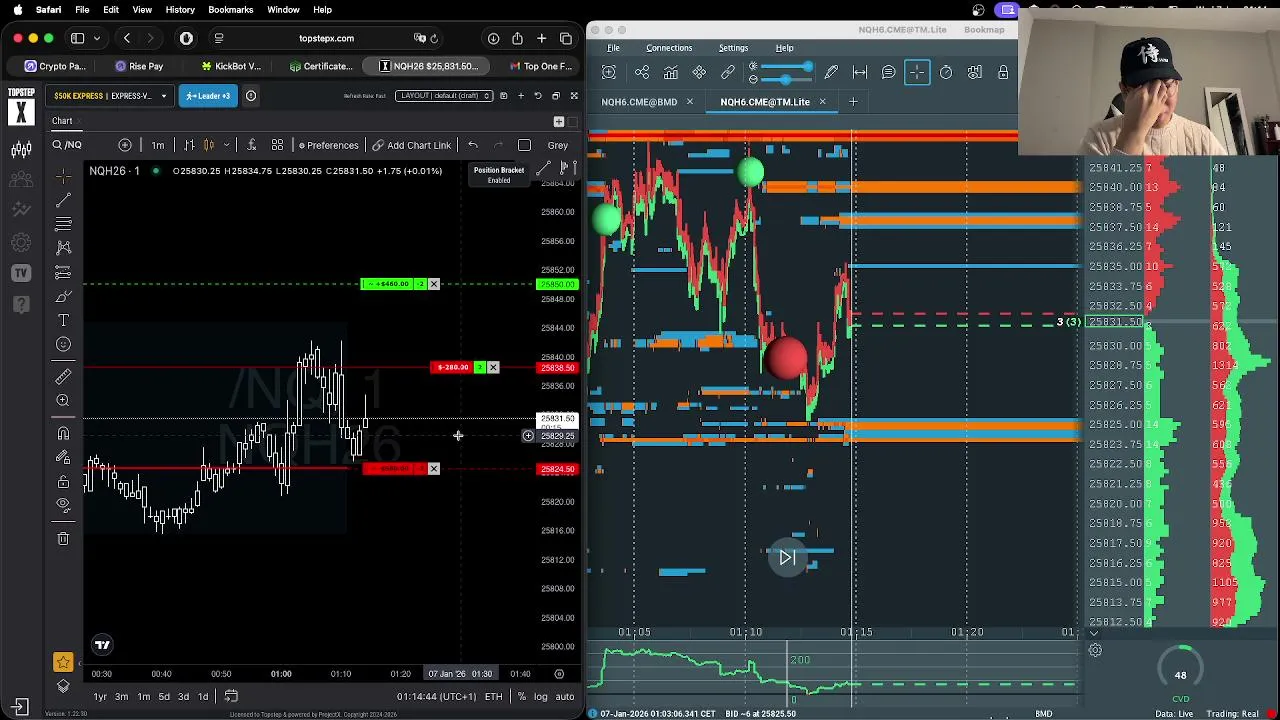Select the crosshair cursor tool in chart sidebar

click(x=63, y=176)
